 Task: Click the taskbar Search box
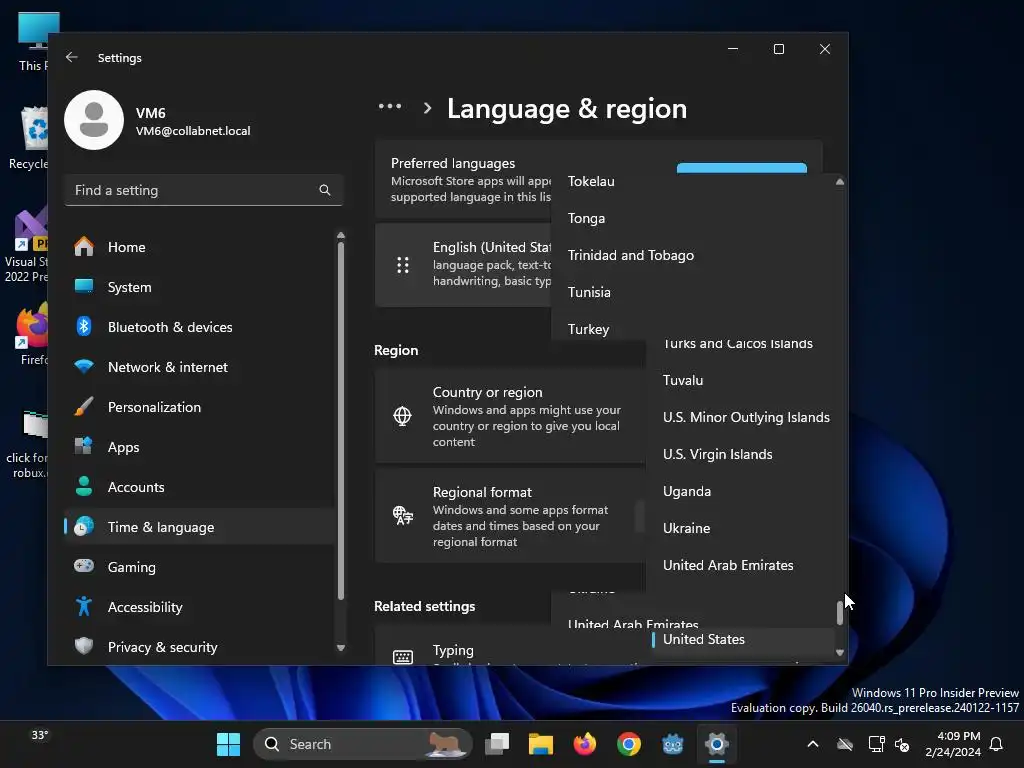click(x=362, y=744)
